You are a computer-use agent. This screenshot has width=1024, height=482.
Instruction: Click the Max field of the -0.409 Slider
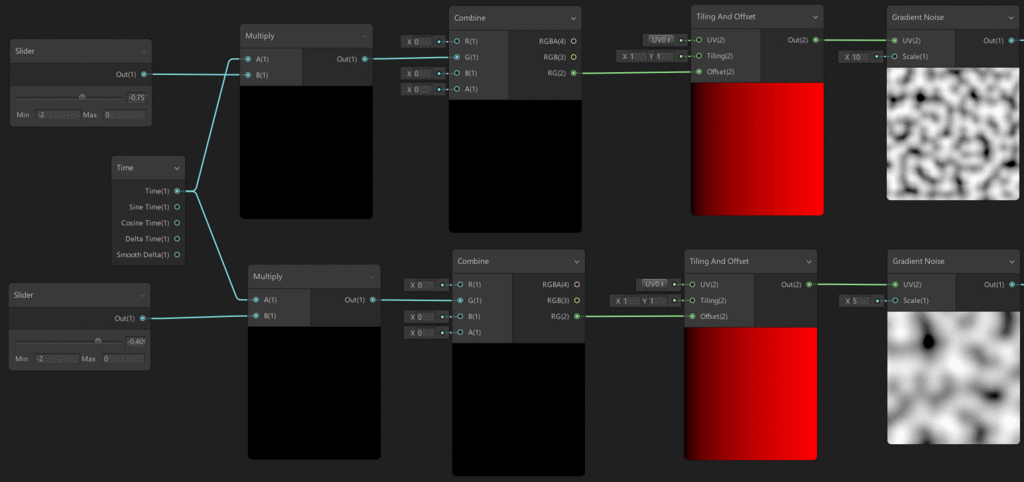tap(123, 359)
